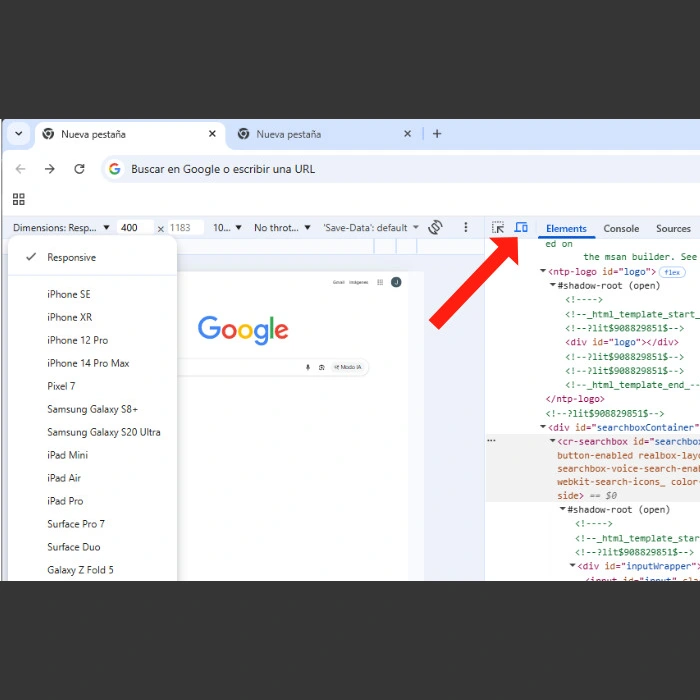Open the apps grid in bookmarks bar
This screenshot has width=700, height=700.
point(19,199)
